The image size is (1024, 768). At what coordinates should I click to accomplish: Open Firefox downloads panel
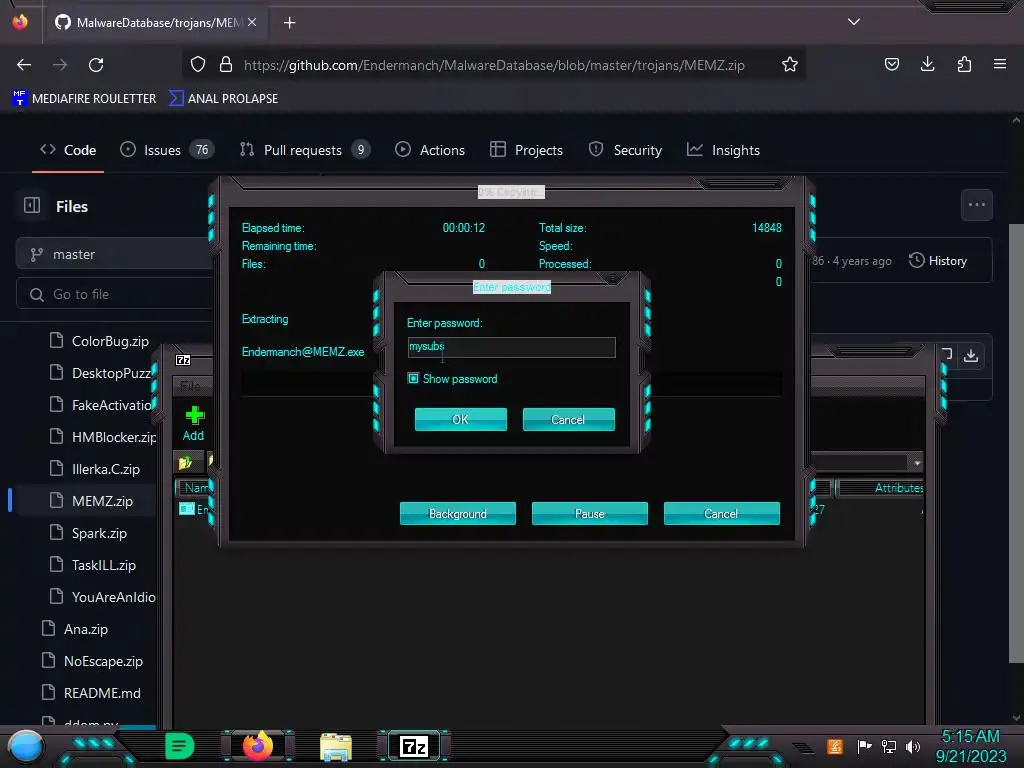[x=927, y=64]
